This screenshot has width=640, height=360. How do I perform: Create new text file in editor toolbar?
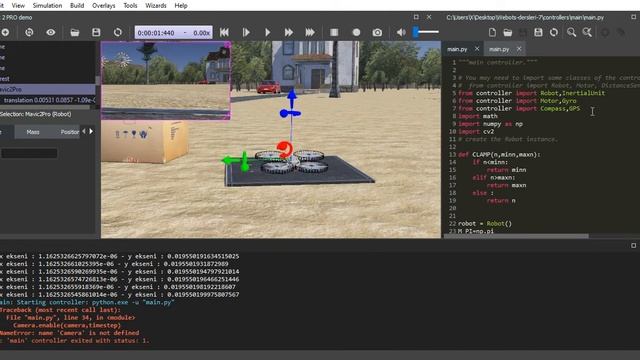coord(492,32)
